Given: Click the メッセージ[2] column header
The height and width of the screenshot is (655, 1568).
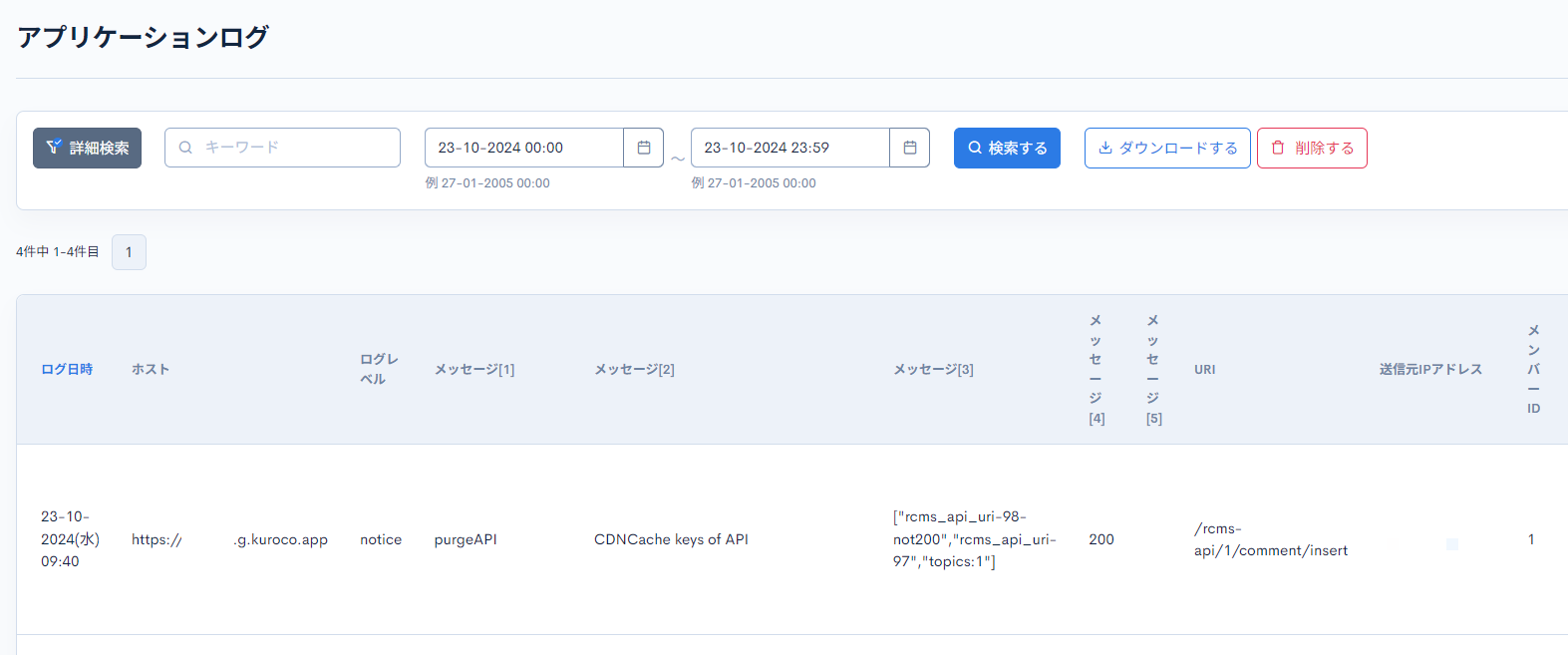Looking at the screenshot, I should pos(634,369).
